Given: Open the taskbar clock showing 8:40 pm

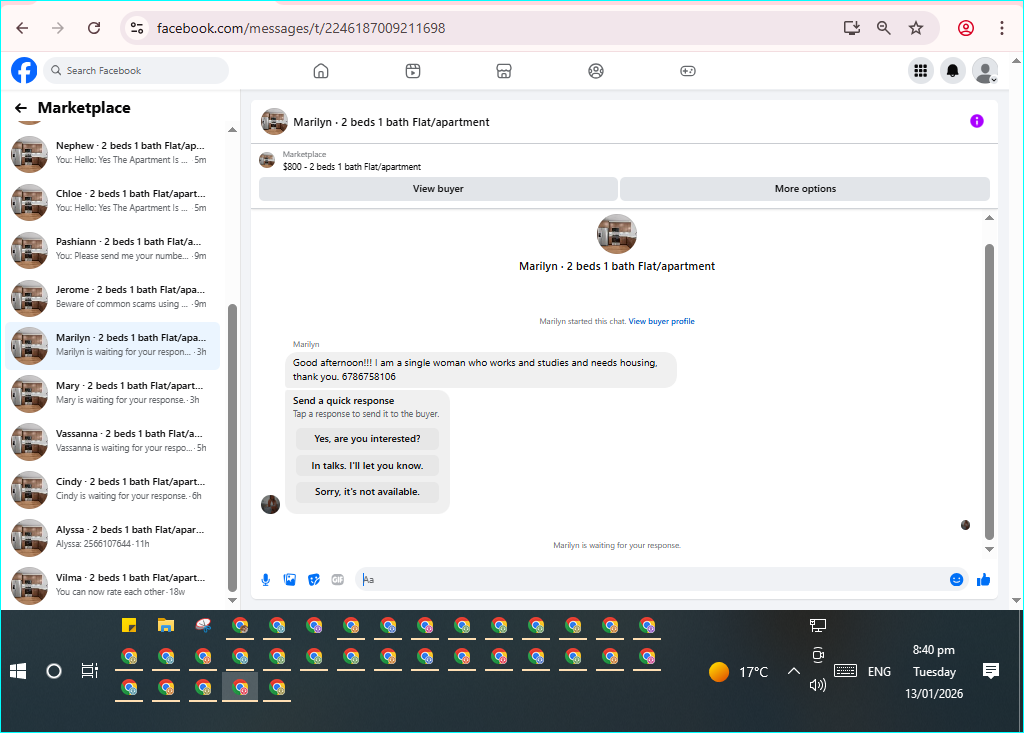Looking at the screenshot, I should [934, 672].
